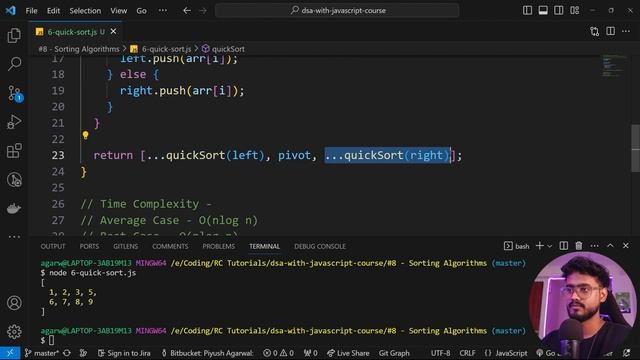Image resolution: width=640 pixels, height=360 pixels.
Task: Maximize the panel with chevron up
Action: coord(610,246)
